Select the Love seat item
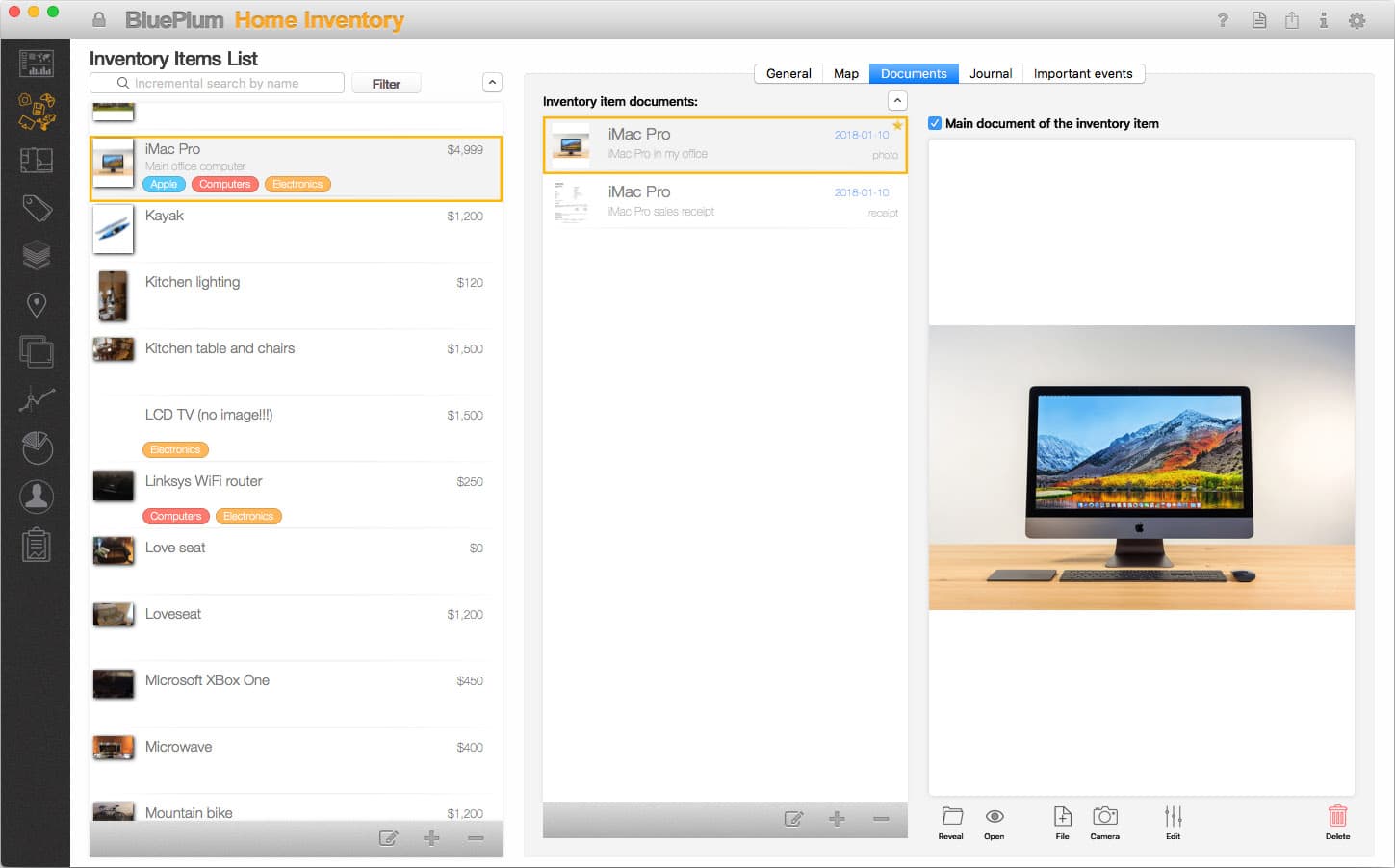This screenshot has width=1395, height=868. (x=297, y=562)
